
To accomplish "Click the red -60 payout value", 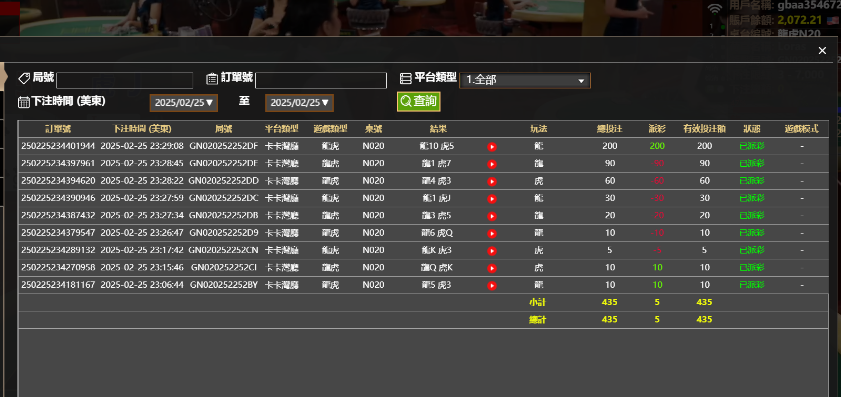I will (x=656, y=181).
